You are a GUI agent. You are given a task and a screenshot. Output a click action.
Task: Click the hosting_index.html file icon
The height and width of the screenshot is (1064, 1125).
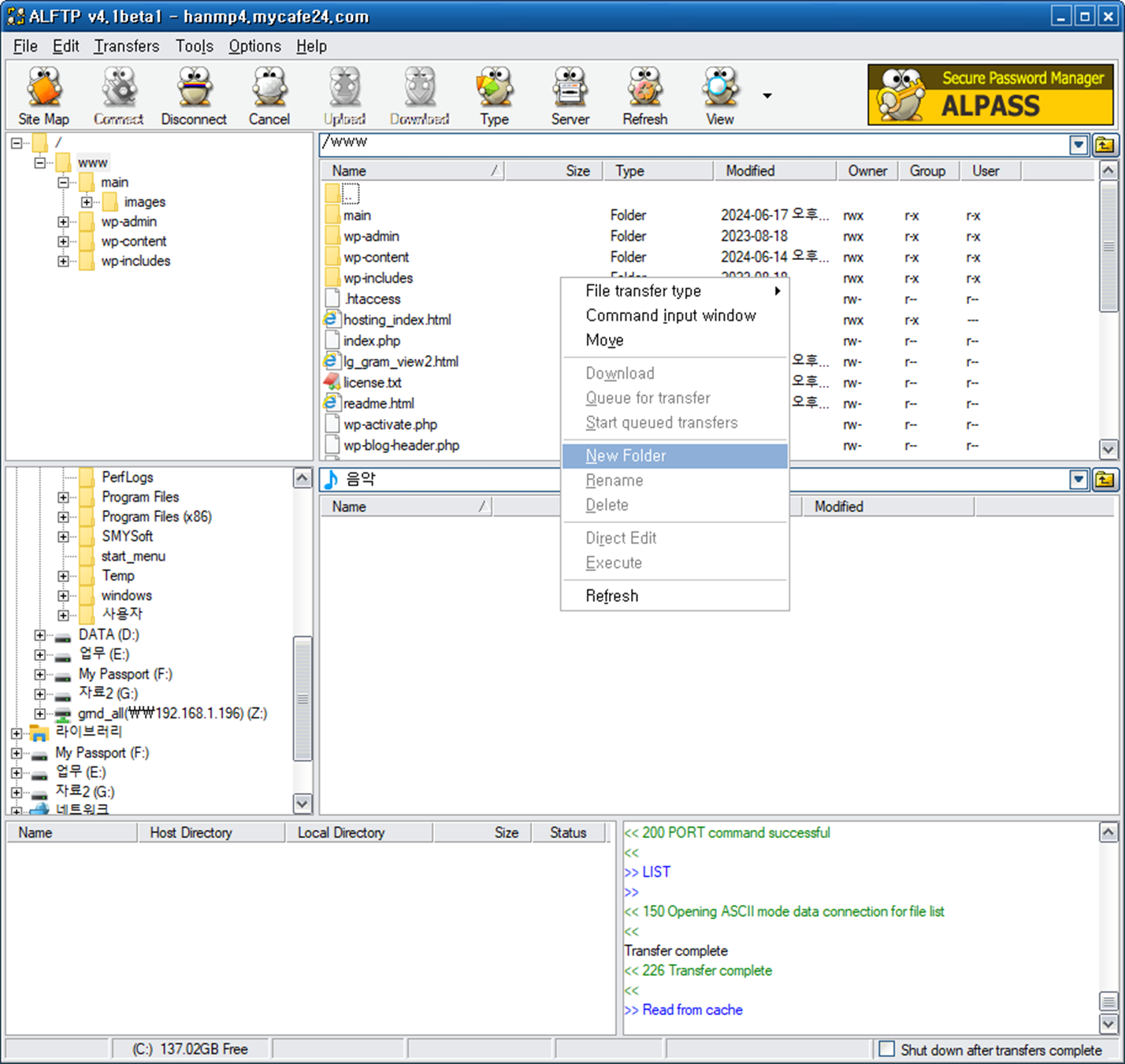pyautogui.click(x=332, y=319)
